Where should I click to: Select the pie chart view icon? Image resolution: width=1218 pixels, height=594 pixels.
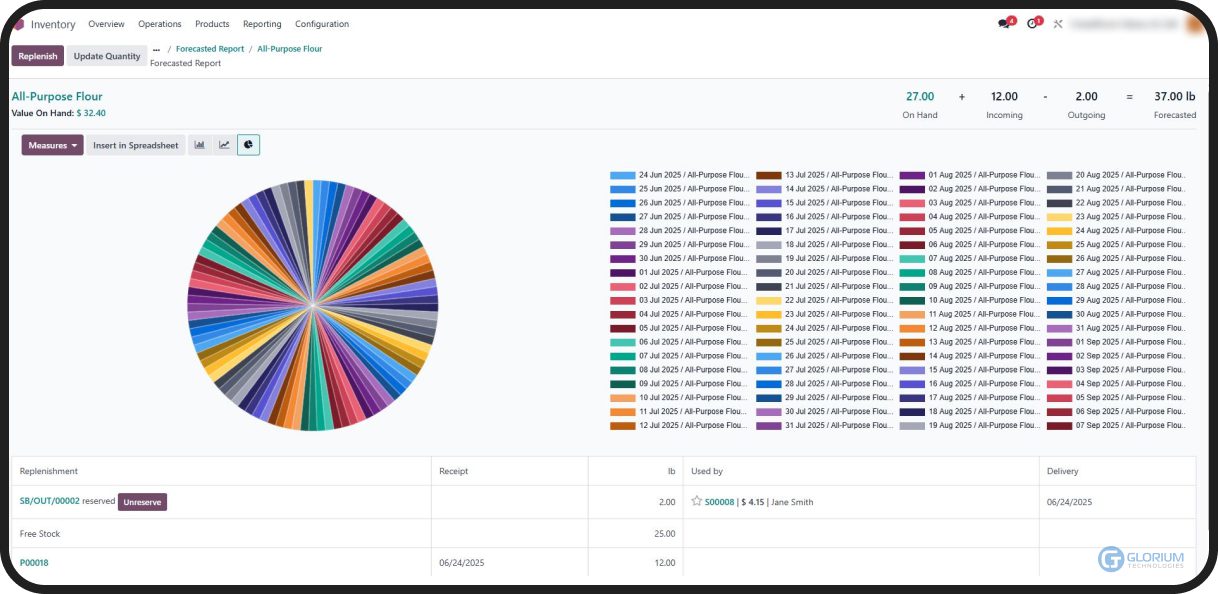pos(248,145)
